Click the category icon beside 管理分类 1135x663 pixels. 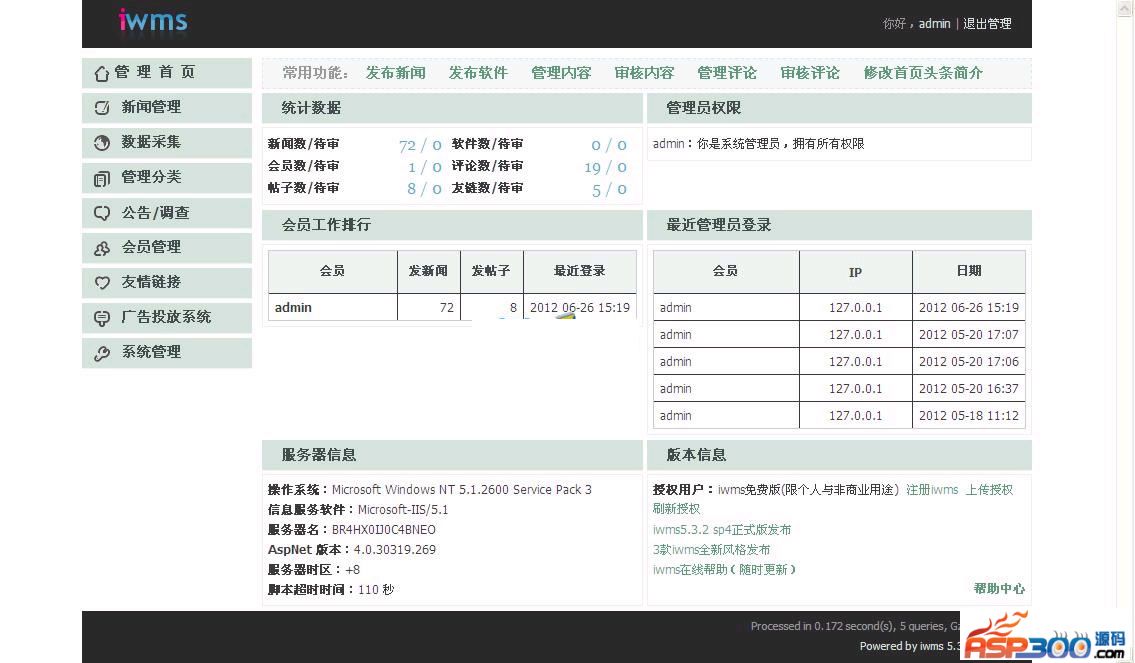click(102, 178)
